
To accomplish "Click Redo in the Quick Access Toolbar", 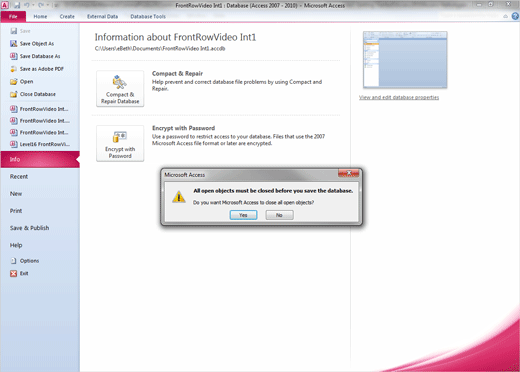I will pyautogui.click(x=41, y=5).
